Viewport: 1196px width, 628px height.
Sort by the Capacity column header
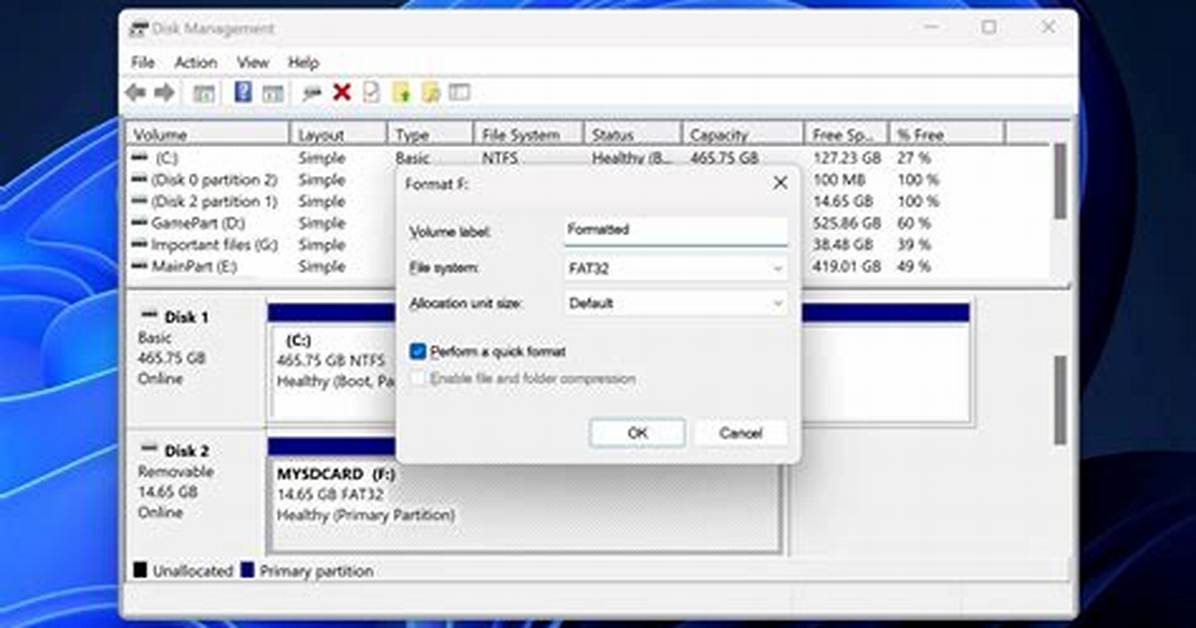coord(743,134)
